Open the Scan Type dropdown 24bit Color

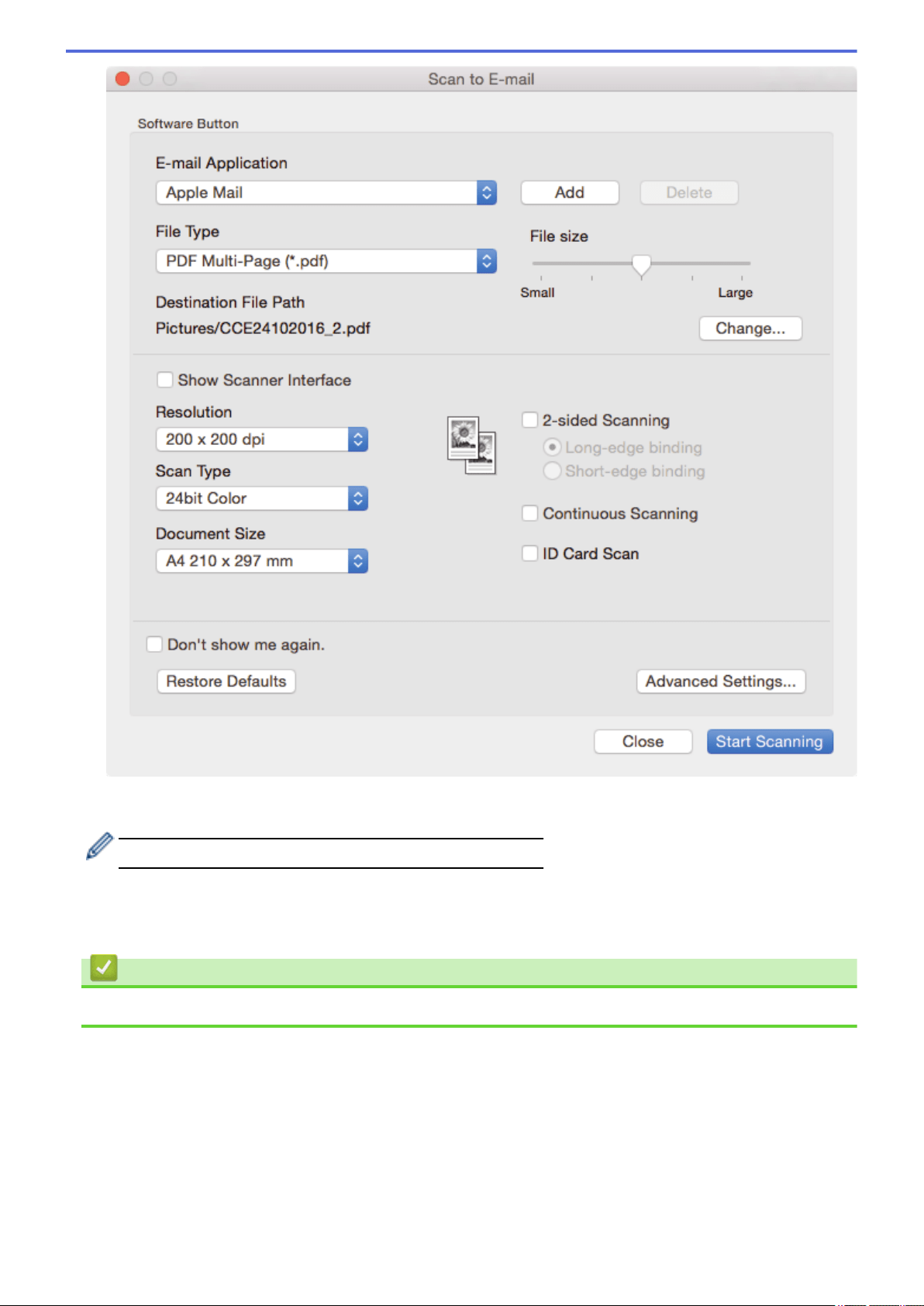coord(262,498)
